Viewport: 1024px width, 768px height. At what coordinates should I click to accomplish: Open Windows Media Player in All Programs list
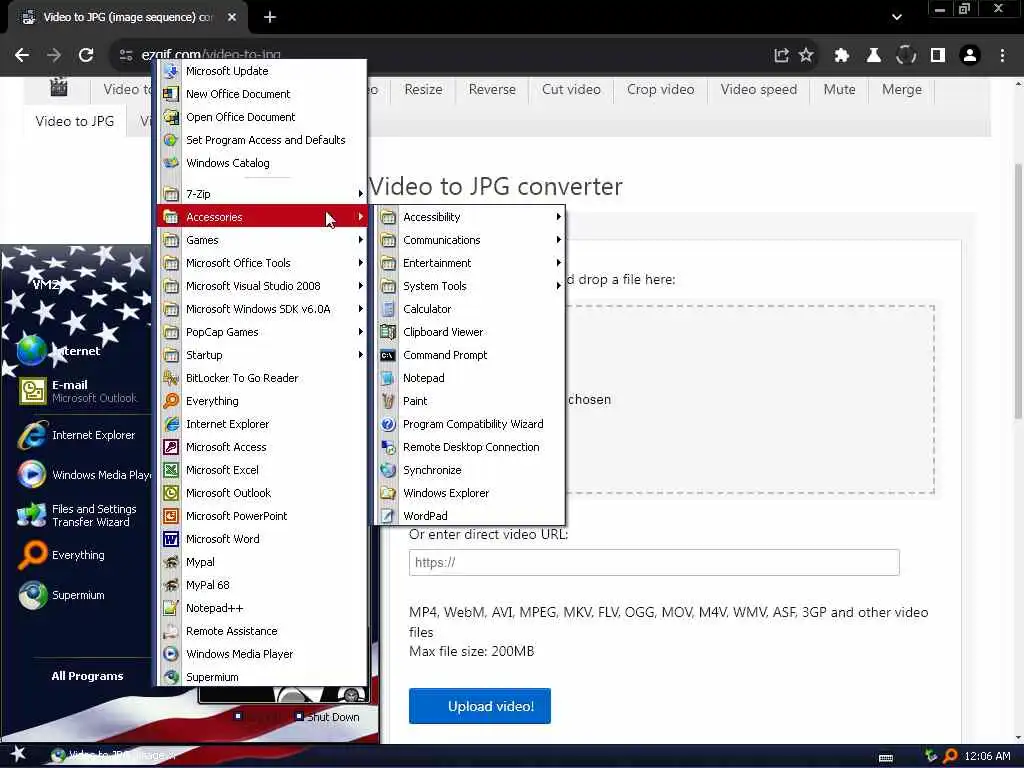262,654
